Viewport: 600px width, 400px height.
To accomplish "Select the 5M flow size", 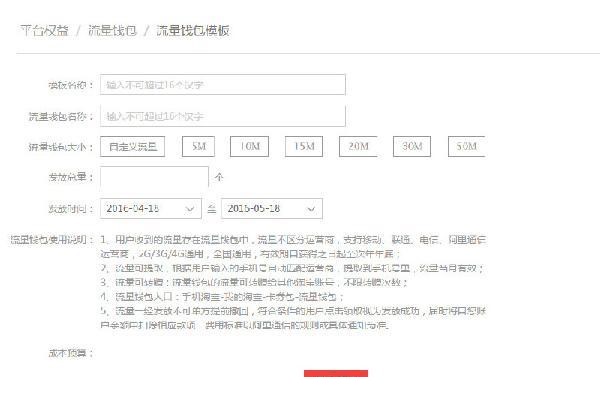I will click(x=198, y=147).
